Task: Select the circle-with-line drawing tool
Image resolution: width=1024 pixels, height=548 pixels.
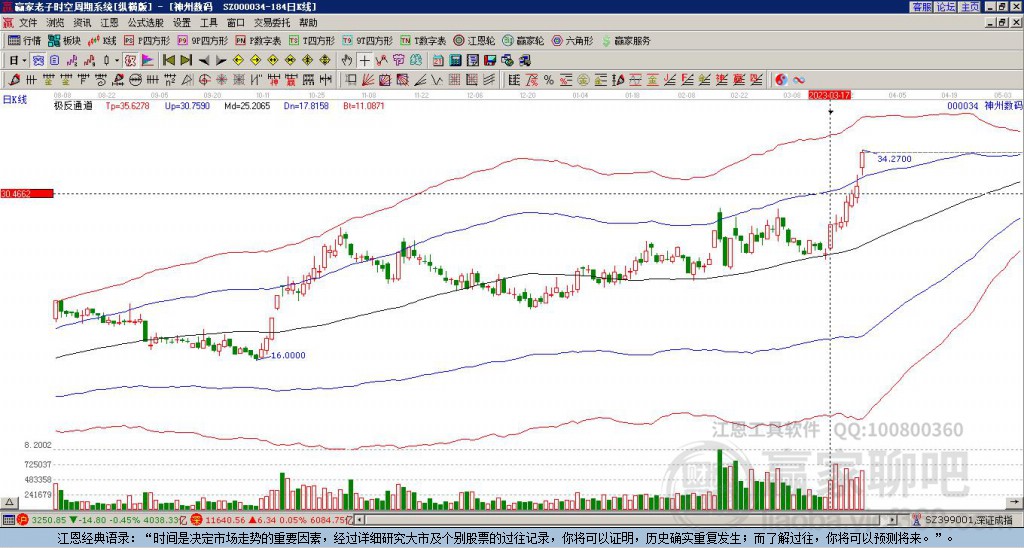Action: (x=135, y=80)
